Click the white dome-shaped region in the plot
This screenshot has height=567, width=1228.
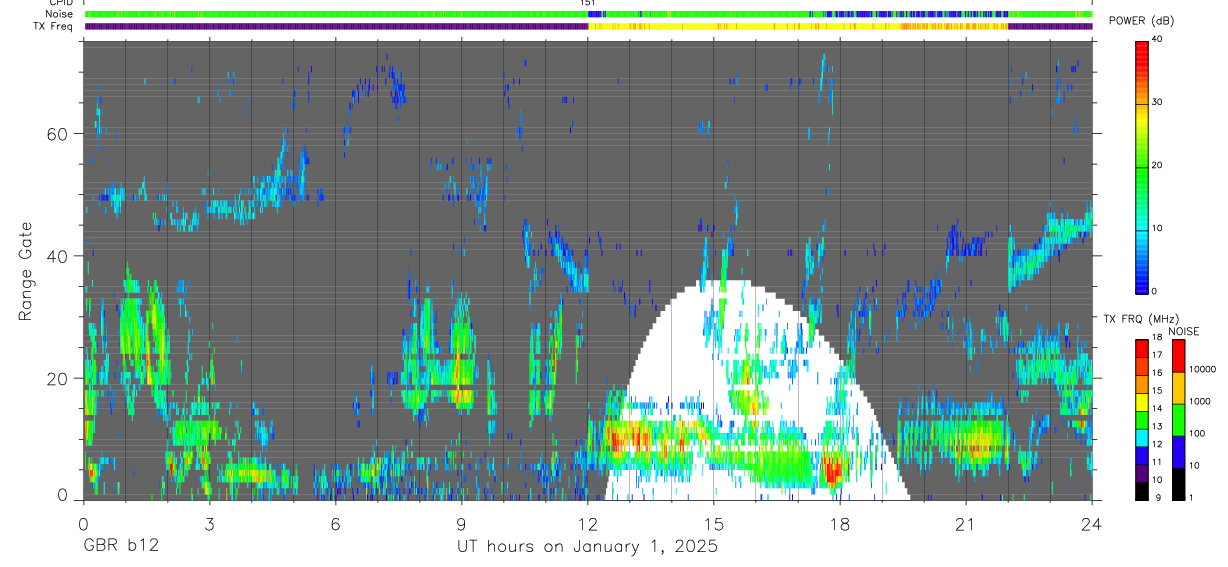coord(757,390)
